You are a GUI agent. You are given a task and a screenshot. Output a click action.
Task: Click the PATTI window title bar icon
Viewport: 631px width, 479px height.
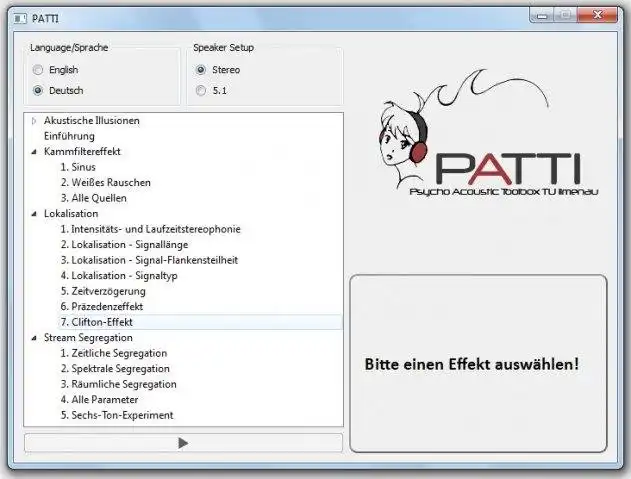tap(20, 19)
